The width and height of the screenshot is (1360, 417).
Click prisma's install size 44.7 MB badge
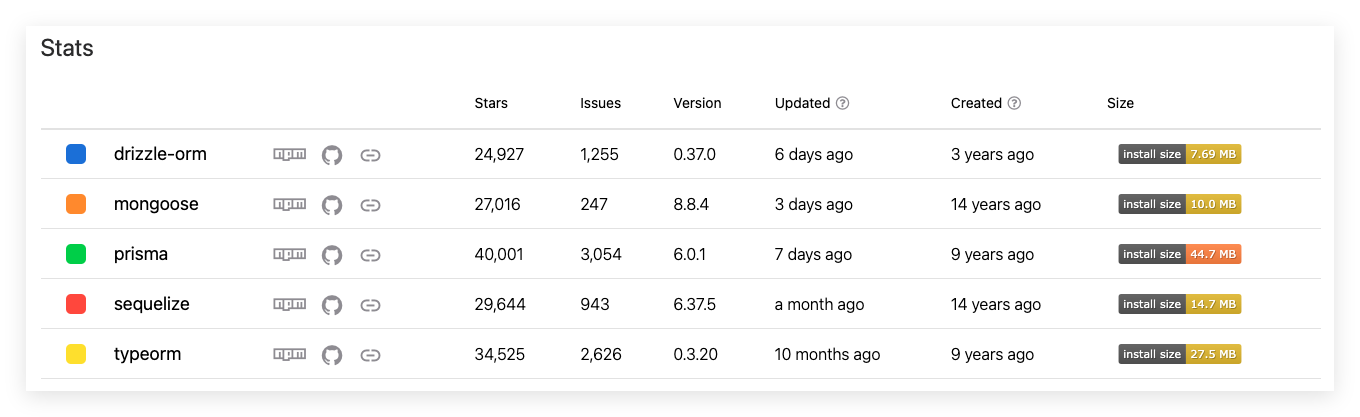tap(1180, 254)
